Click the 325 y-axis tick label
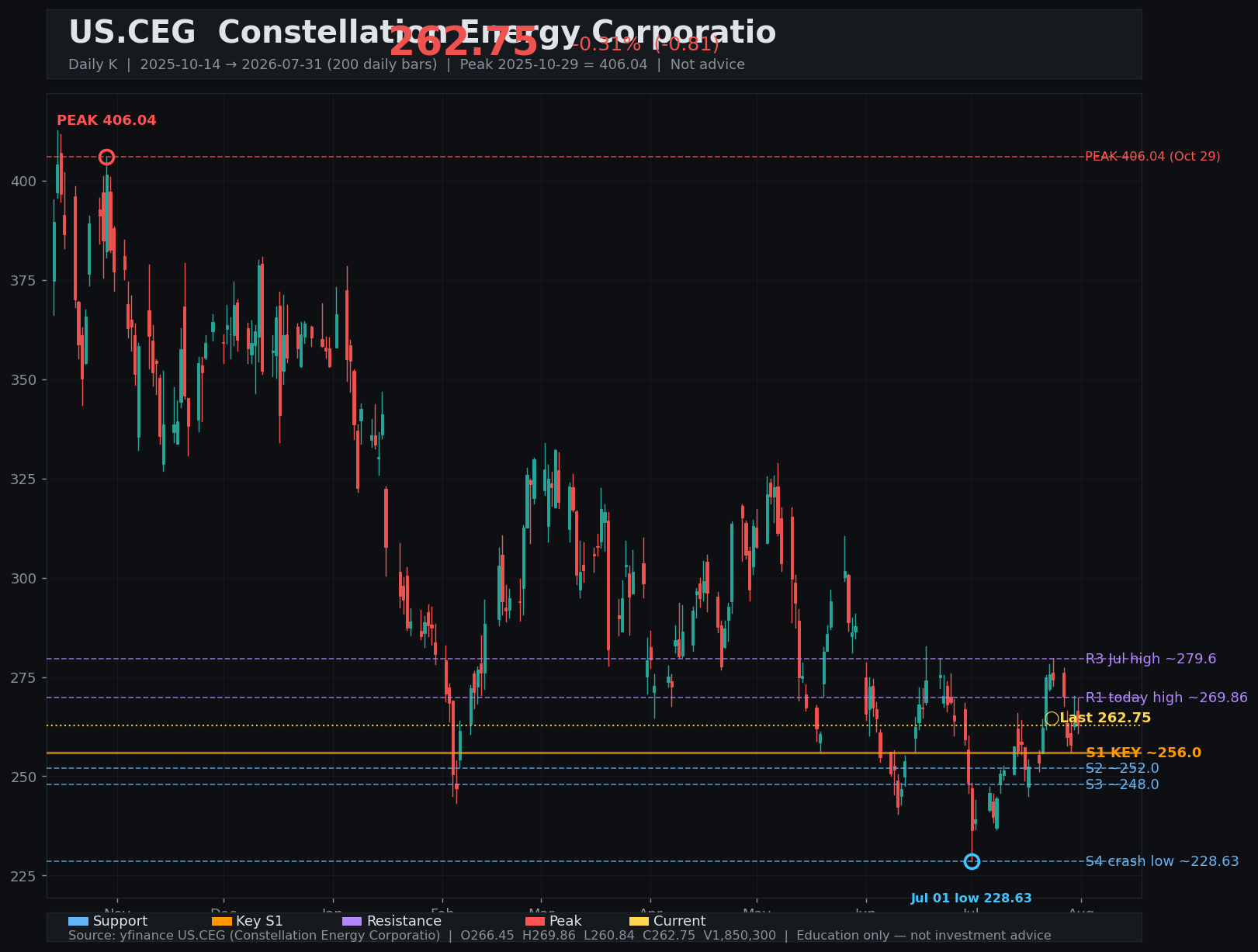1258x952 pixels. point(23,479)
